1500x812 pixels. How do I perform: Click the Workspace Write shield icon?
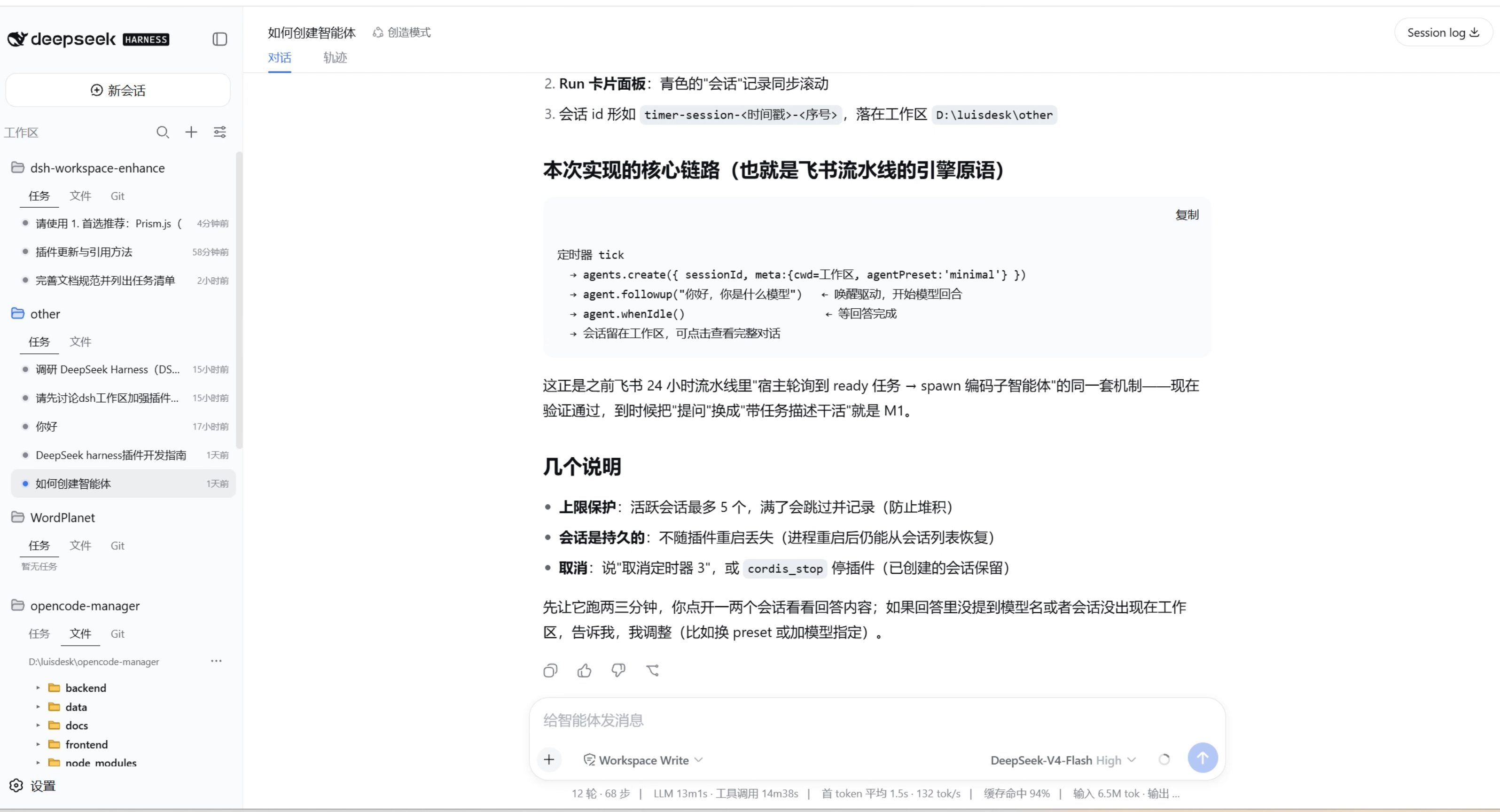(x=589, y=760)
